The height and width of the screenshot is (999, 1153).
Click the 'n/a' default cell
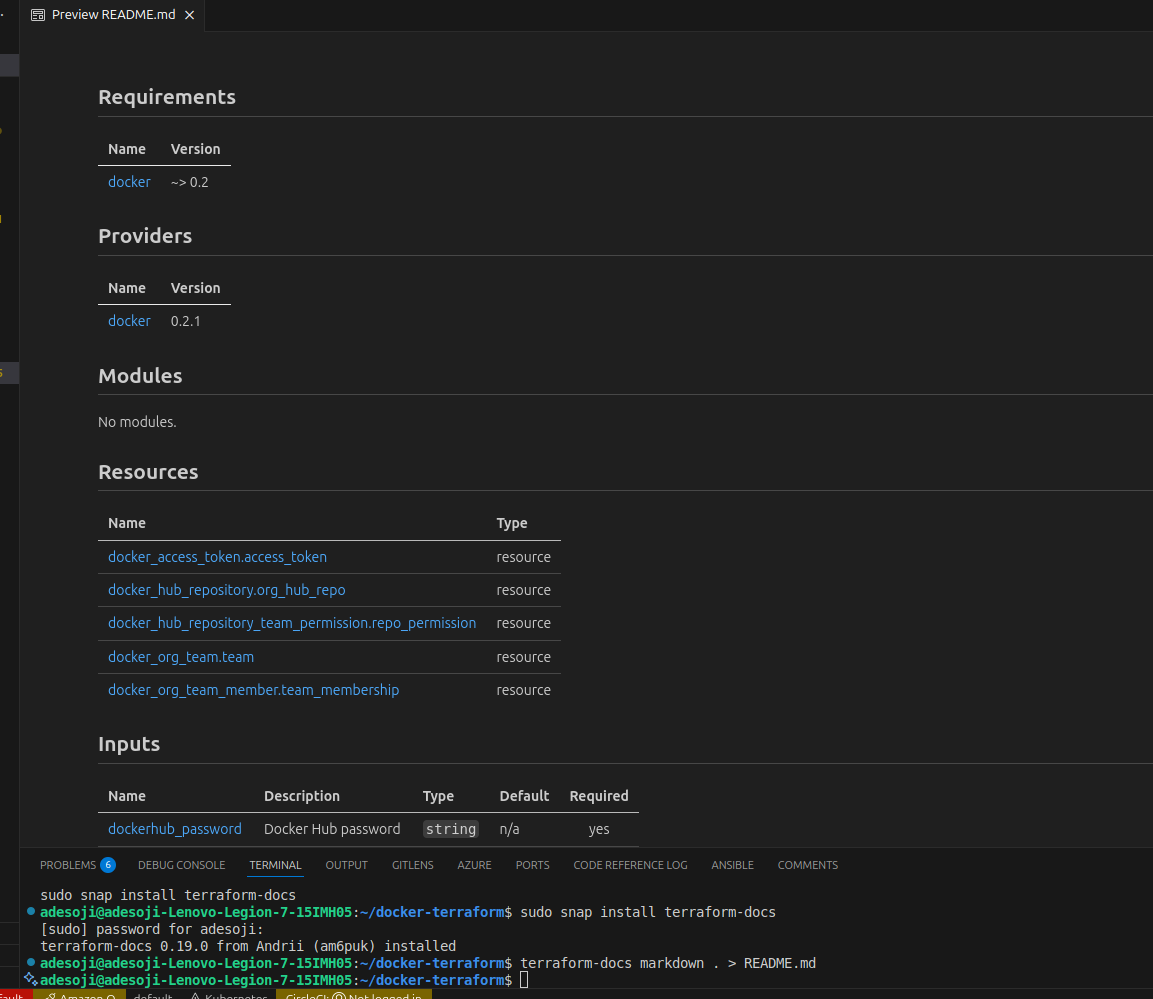click(x=509, y=828)
